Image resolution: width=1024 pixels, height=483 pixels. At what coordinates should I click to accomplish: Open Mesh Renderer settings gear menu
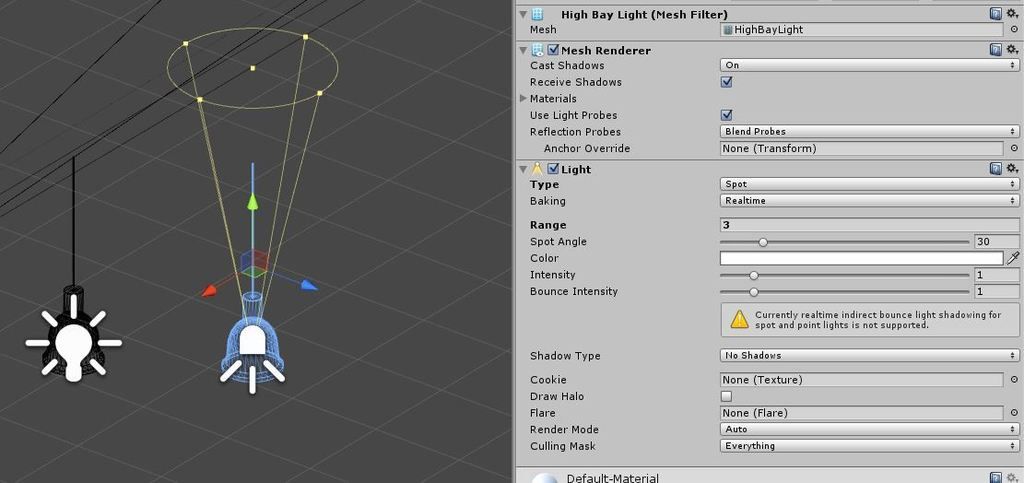click(1012, 50)
